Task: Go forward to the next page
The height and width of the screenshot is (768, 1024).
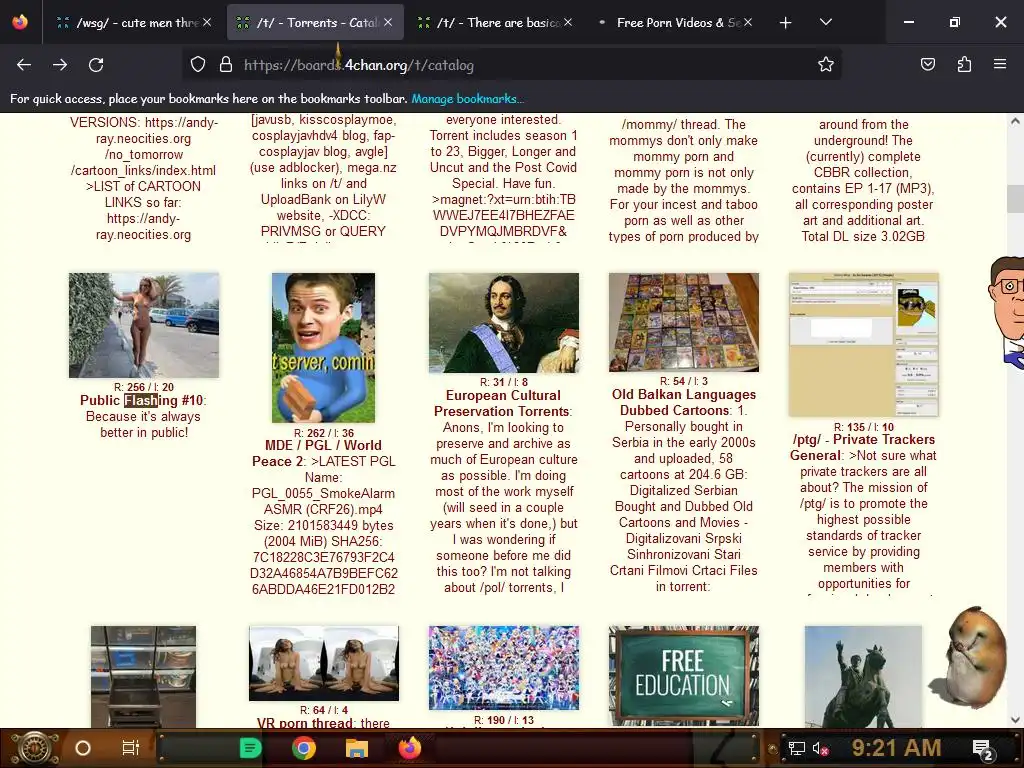Action: click(60, 65)
